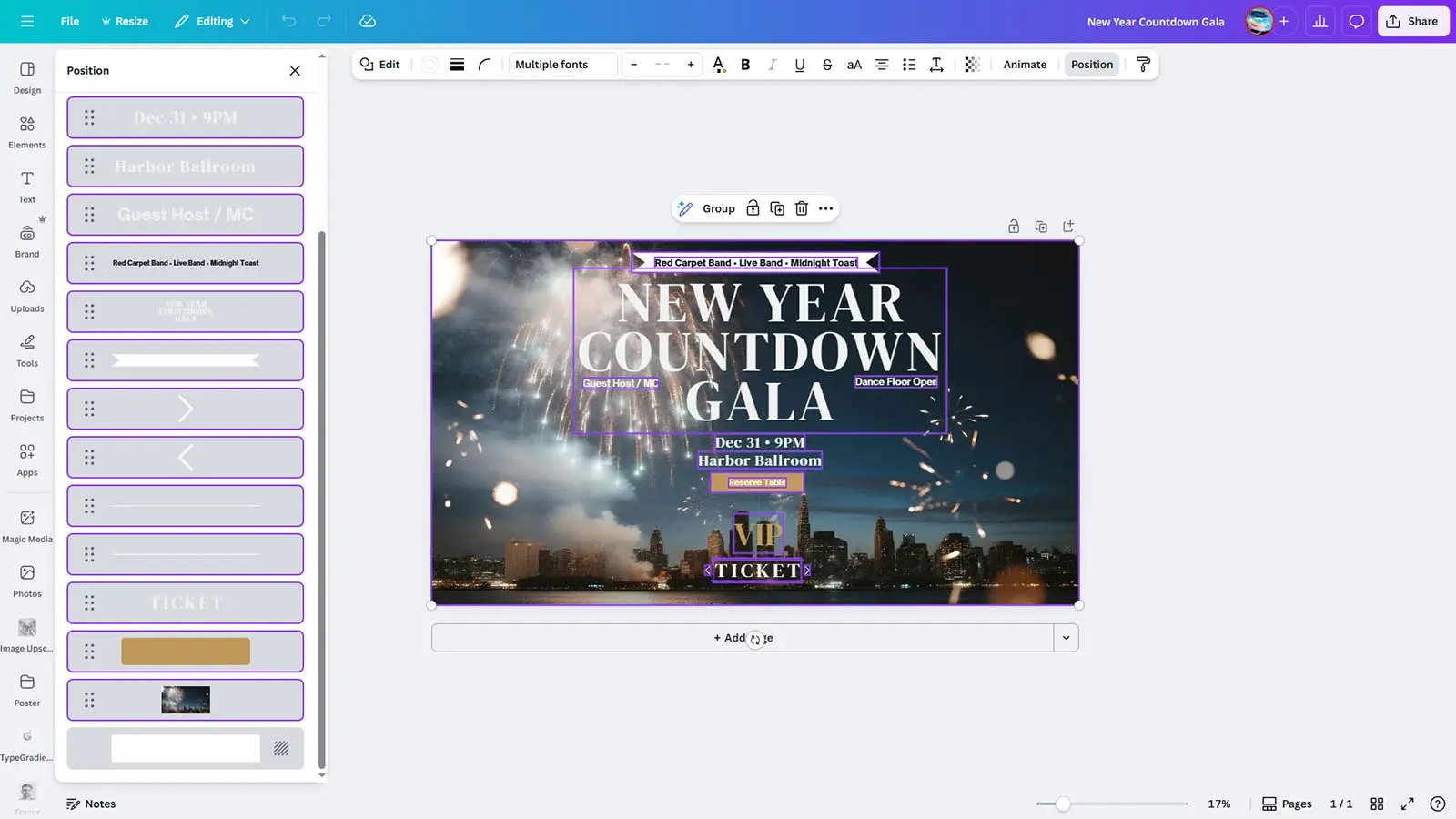Toggle italic text formatting
Viewport: 1456px width, 819px height.
point(773,65)
